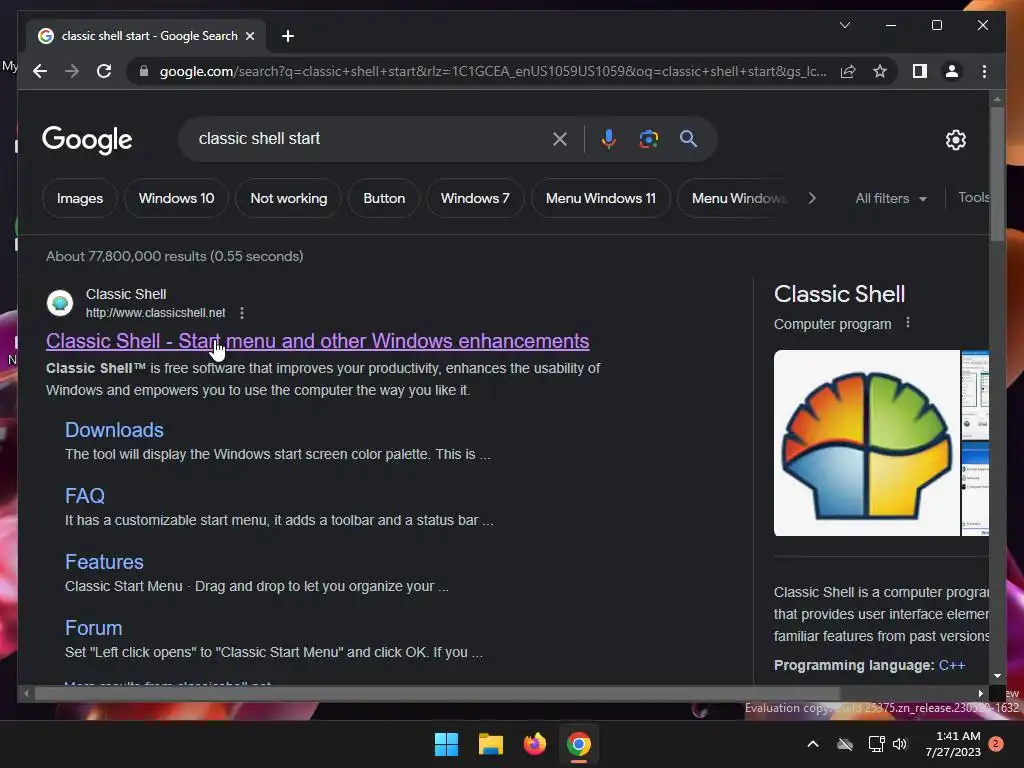
Task: Click the scroll down arrow
Action: click(997, 676)
